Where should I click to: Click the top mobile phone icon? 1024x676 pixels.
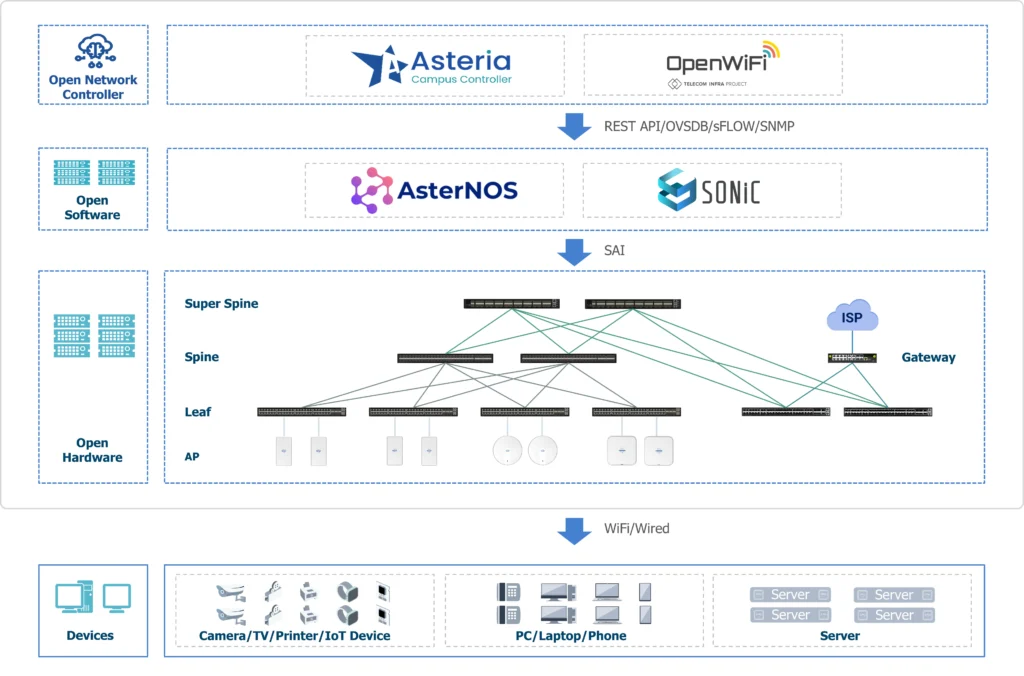click(645, 592)
